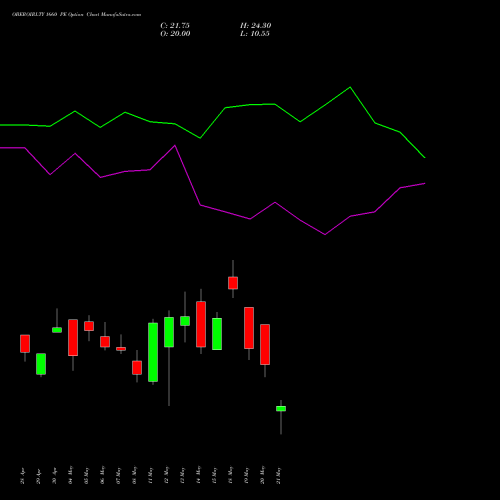Click the open value O: 20.00
500x500 pixels.
click(x=175, y=34)
